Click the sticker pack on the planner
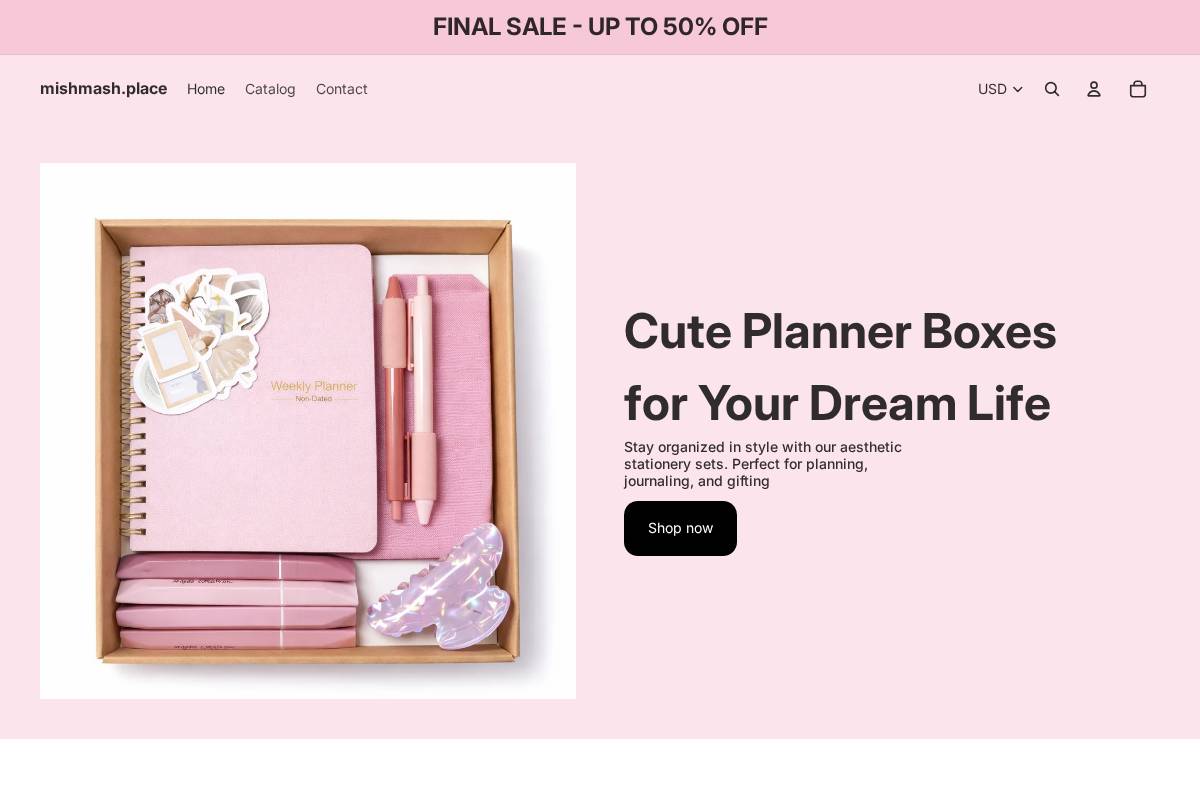This screenshot has height=800, width=1200. point(200,340)
